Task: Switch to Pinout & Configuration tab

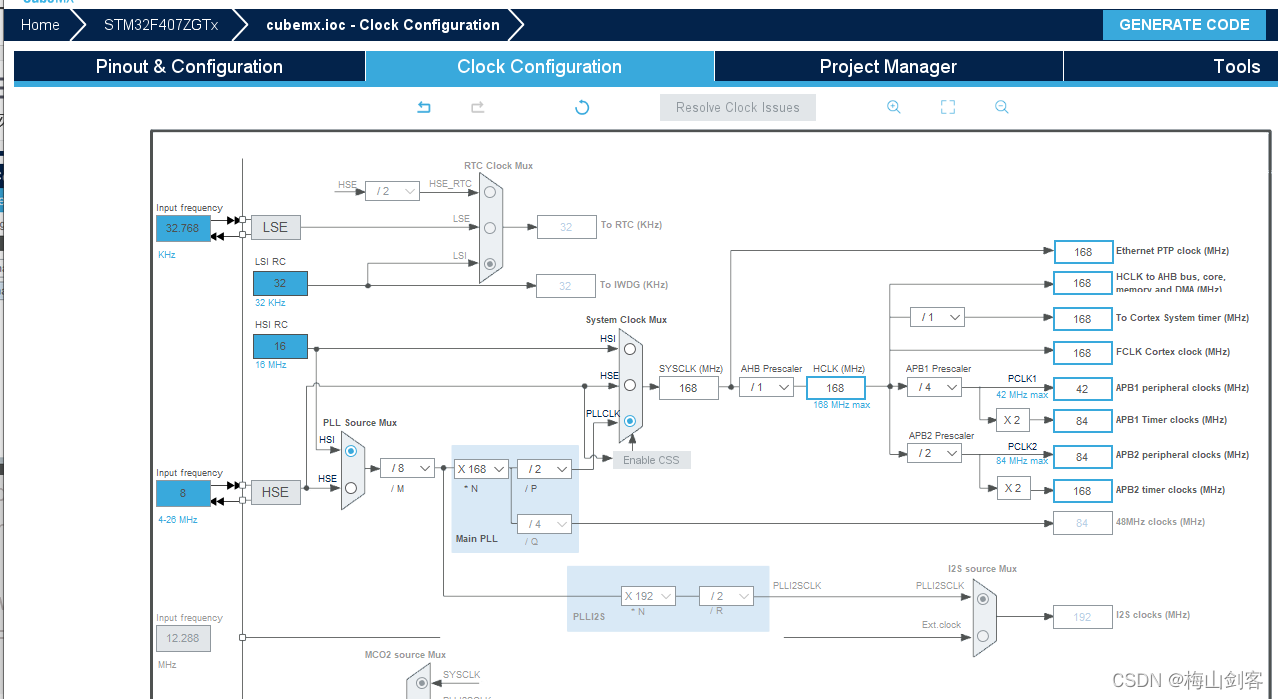Action: (x=190, y=67)
